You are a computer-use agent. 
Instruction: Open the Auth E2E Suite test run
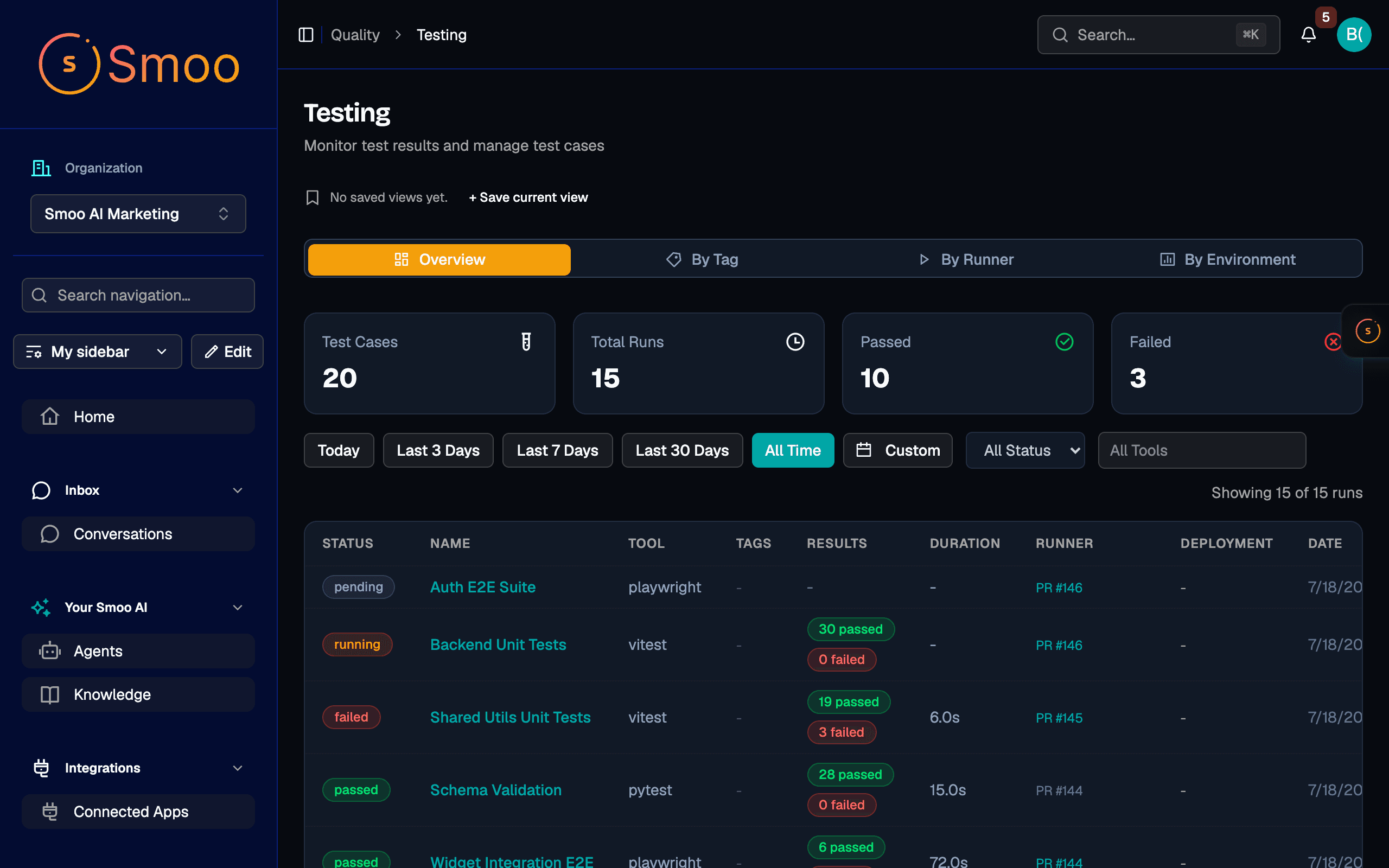(x=483, y=586)
